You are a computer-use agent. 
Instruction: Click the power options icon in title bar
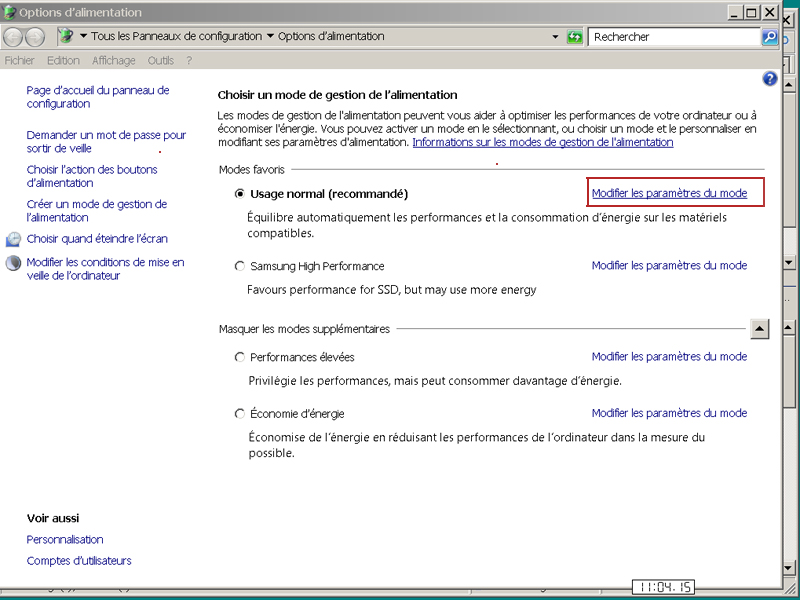click(x=9, y=12)
